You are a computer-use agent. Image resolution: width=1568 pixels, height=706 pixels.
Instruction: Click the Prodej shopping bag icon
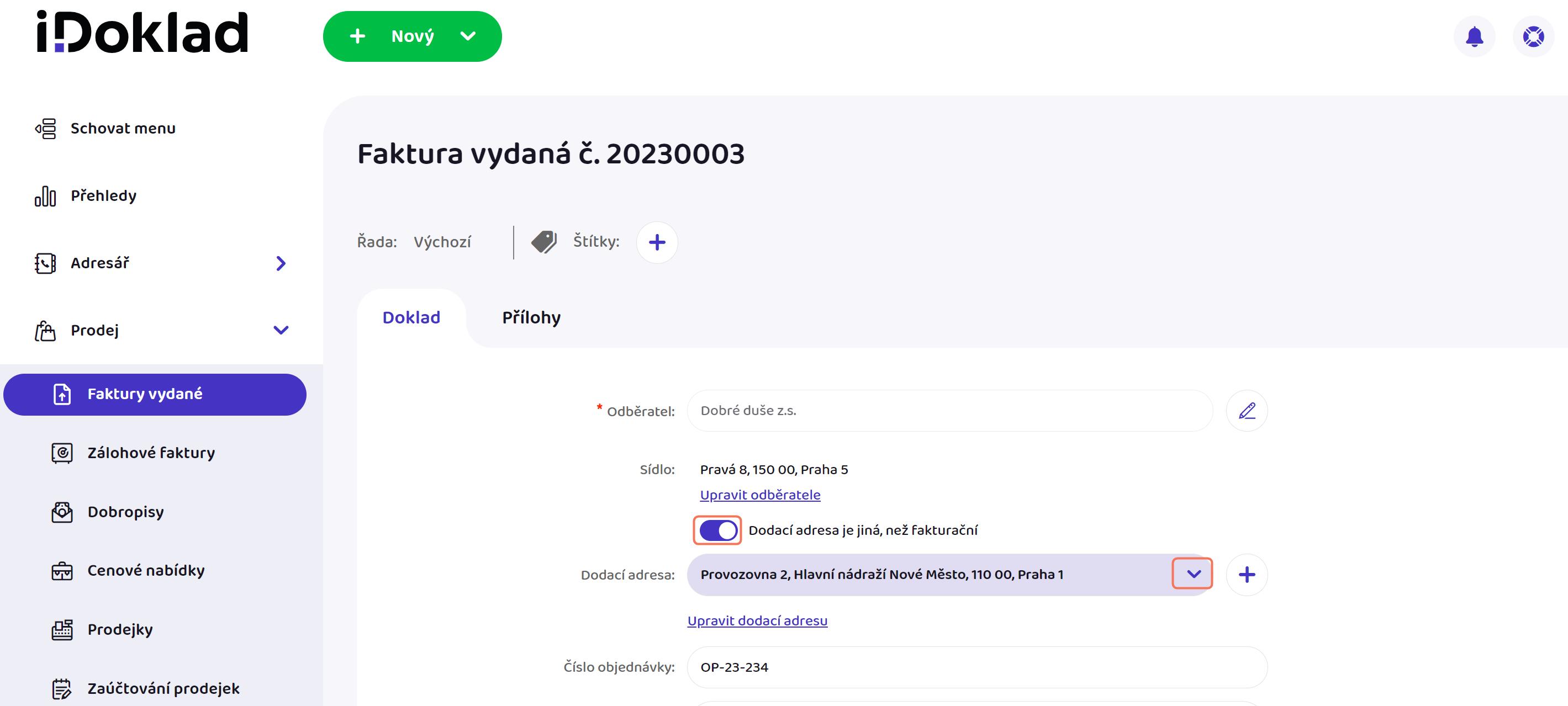(x=46, y=331)
